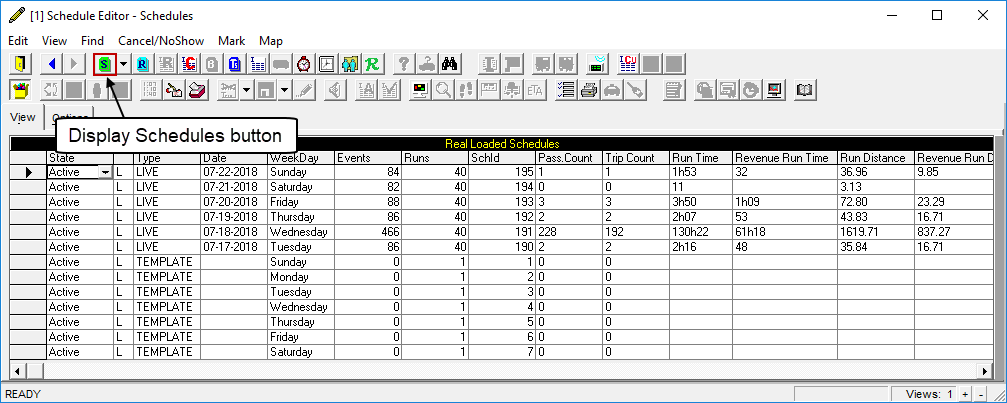This screenshot has width=1007, height=403.
Task: Click the green italic R icon
Action: [372, 64]
